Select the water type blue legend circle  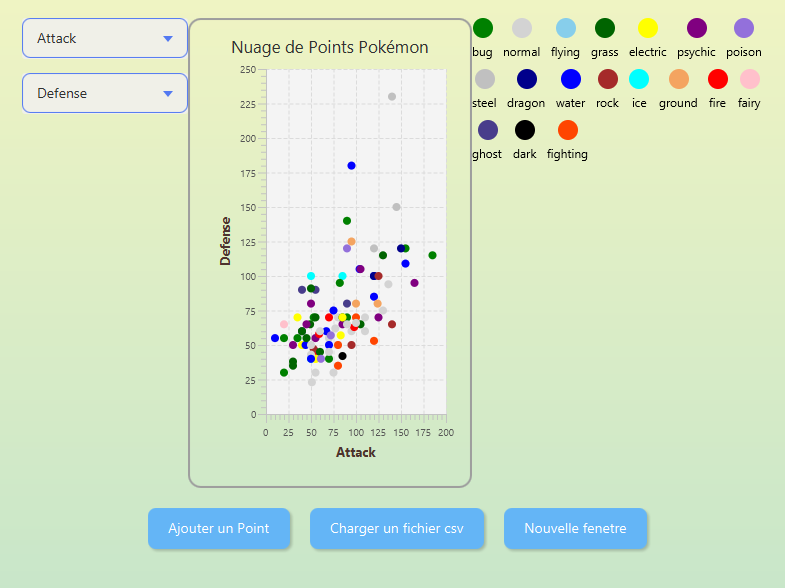tap(571, 79)
